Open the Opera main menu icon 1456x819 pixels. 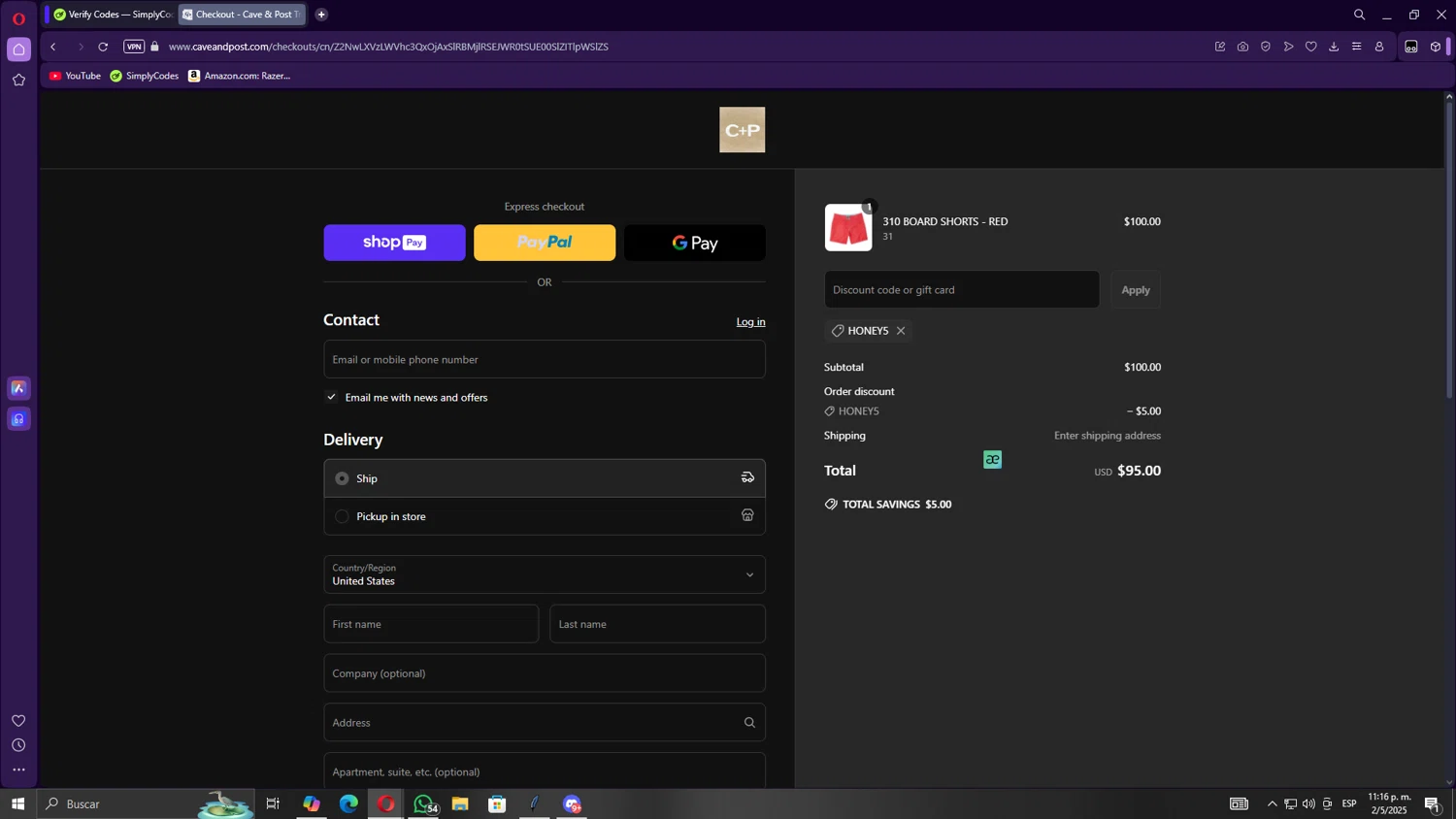[x=18, y=18]
